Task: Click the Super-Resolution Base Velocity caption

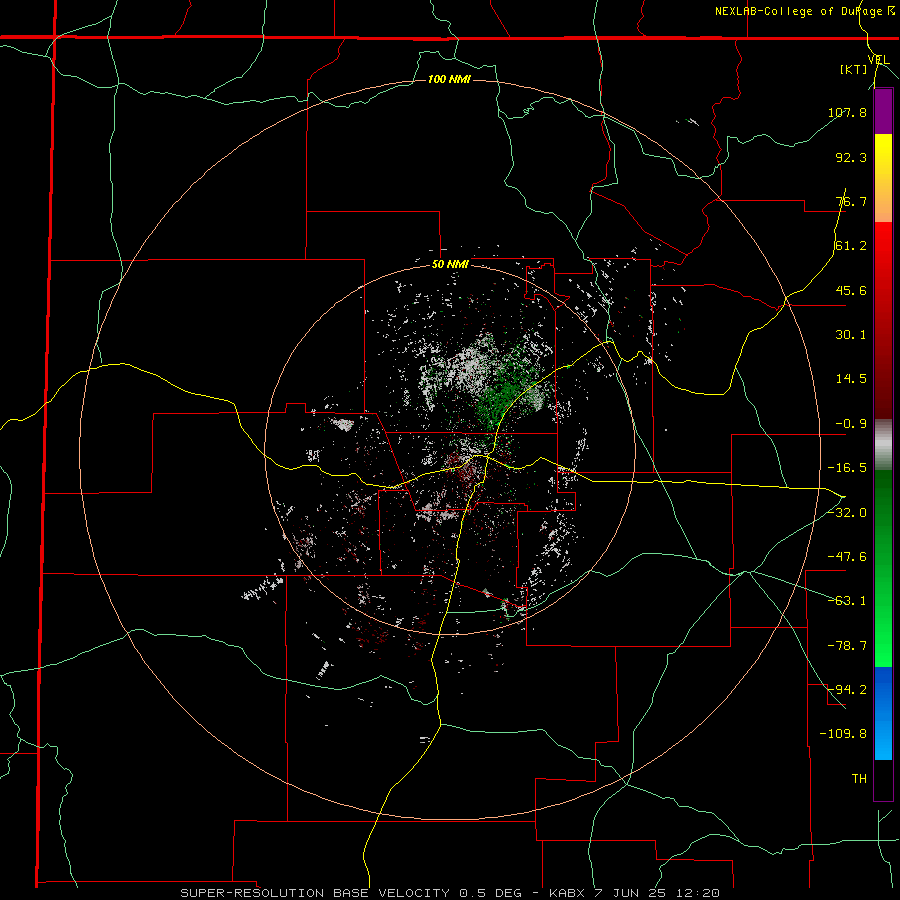Action: point(449,893)
